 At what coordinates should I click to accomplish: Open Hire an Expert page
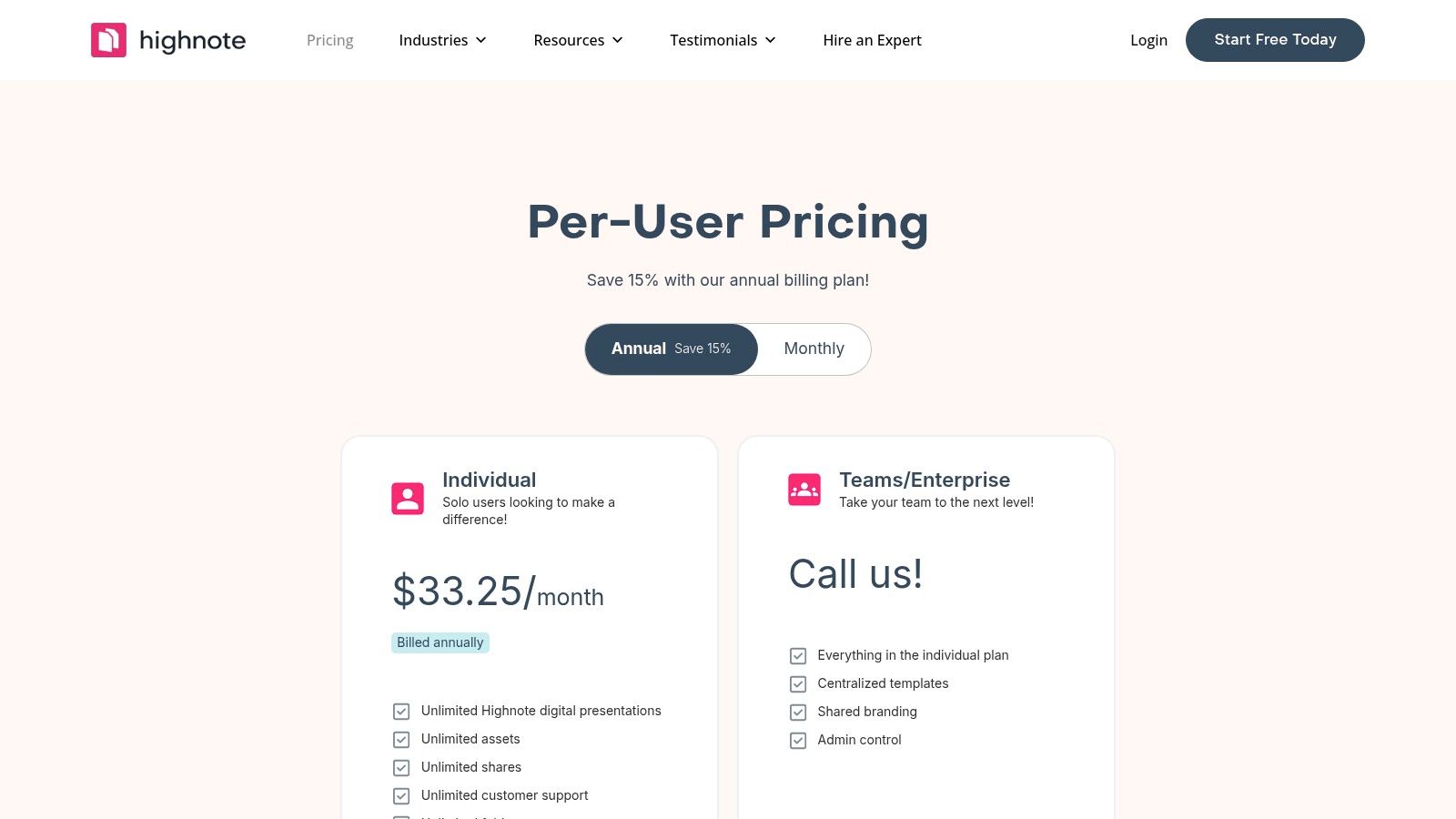(x=872, y=40)
